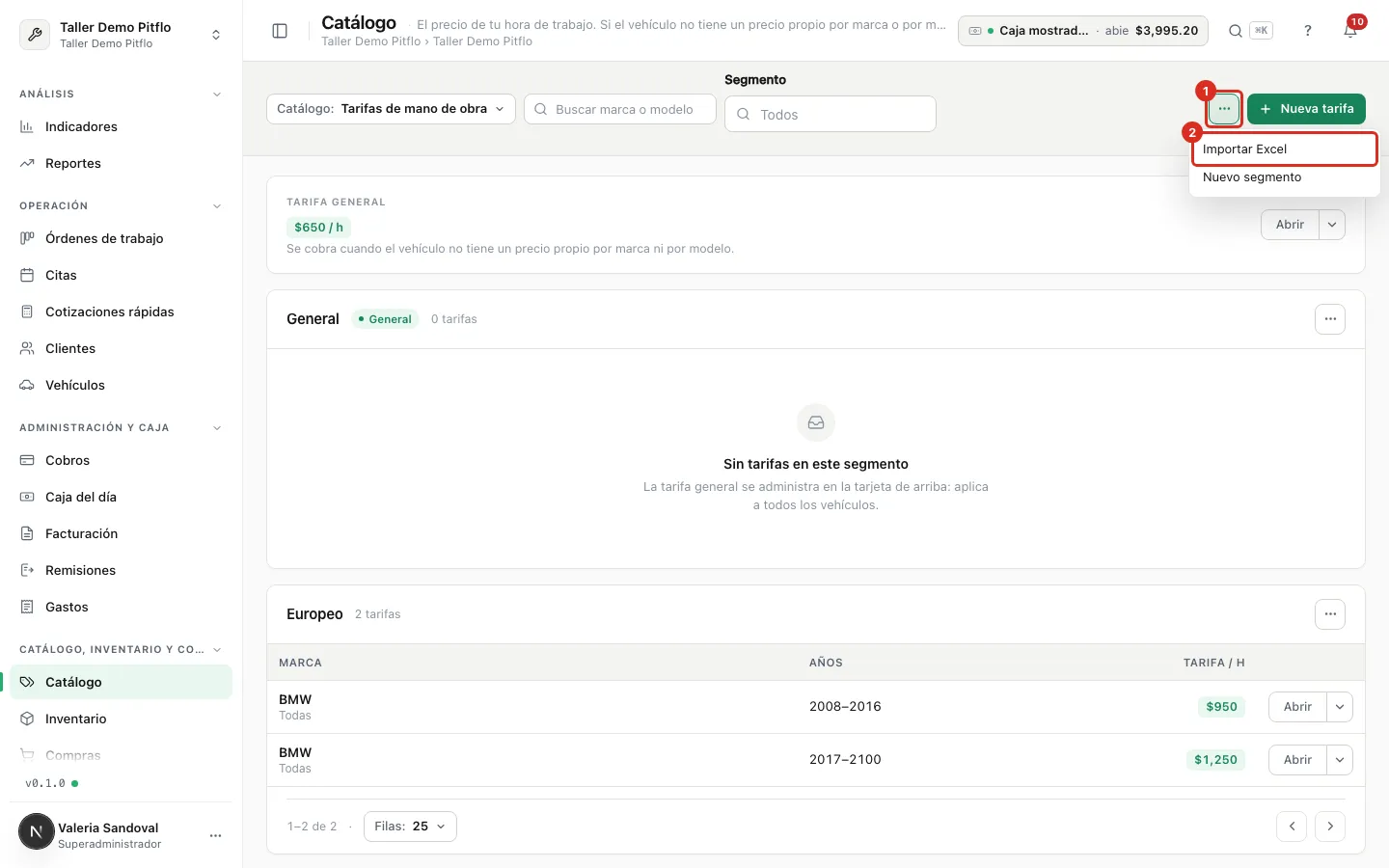Open the help question mark icon
The width and height of the screenshot is (1389, 868).
click(1308, 31)
